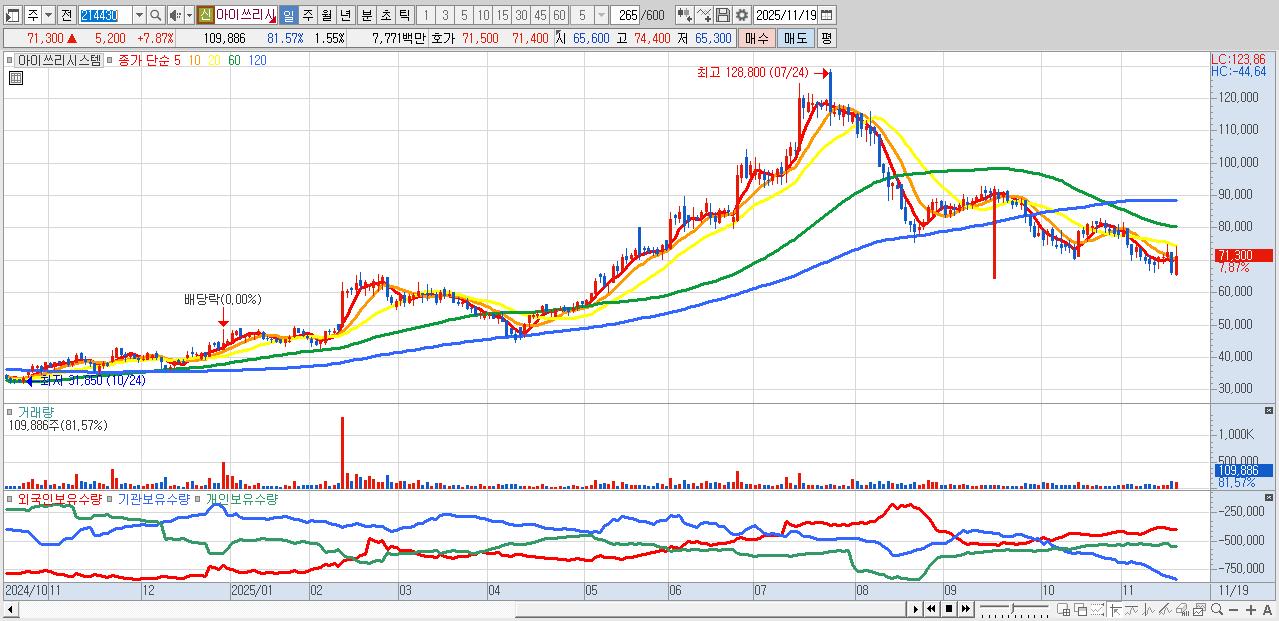Select the 년 yearly period button
Screen dimensions: 1279x621
tap(344, 15)
